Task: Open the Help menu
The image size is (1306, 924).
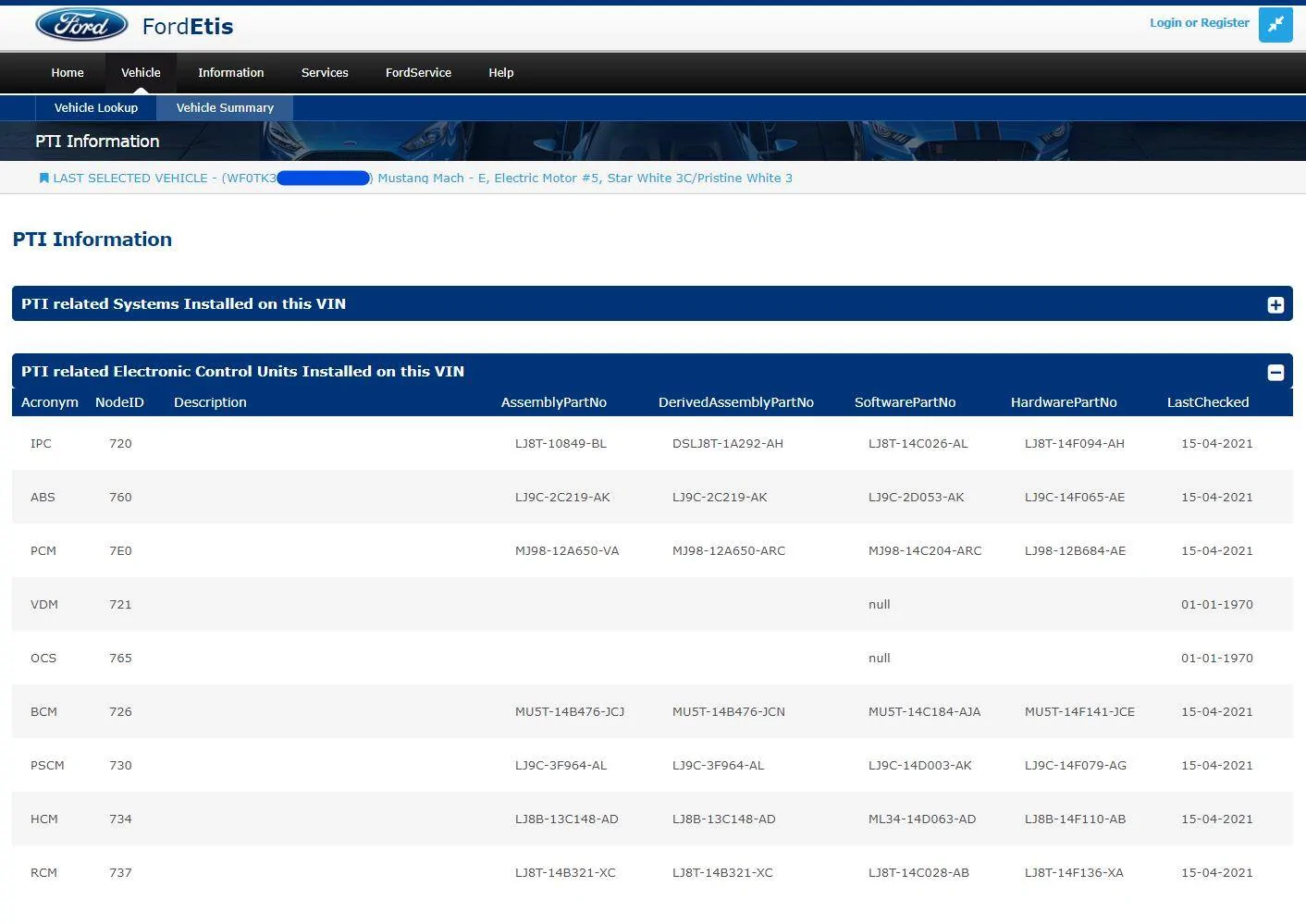Action: (501, 72)
